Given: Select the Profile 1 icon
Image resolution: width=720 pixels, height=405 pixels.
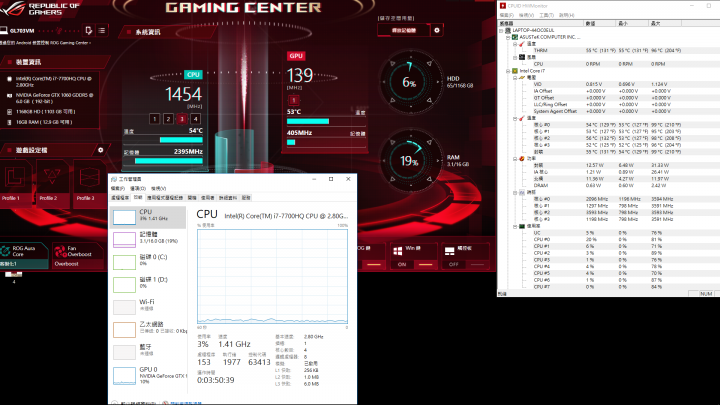Looking at the screenshot, I should click(15, 177).
